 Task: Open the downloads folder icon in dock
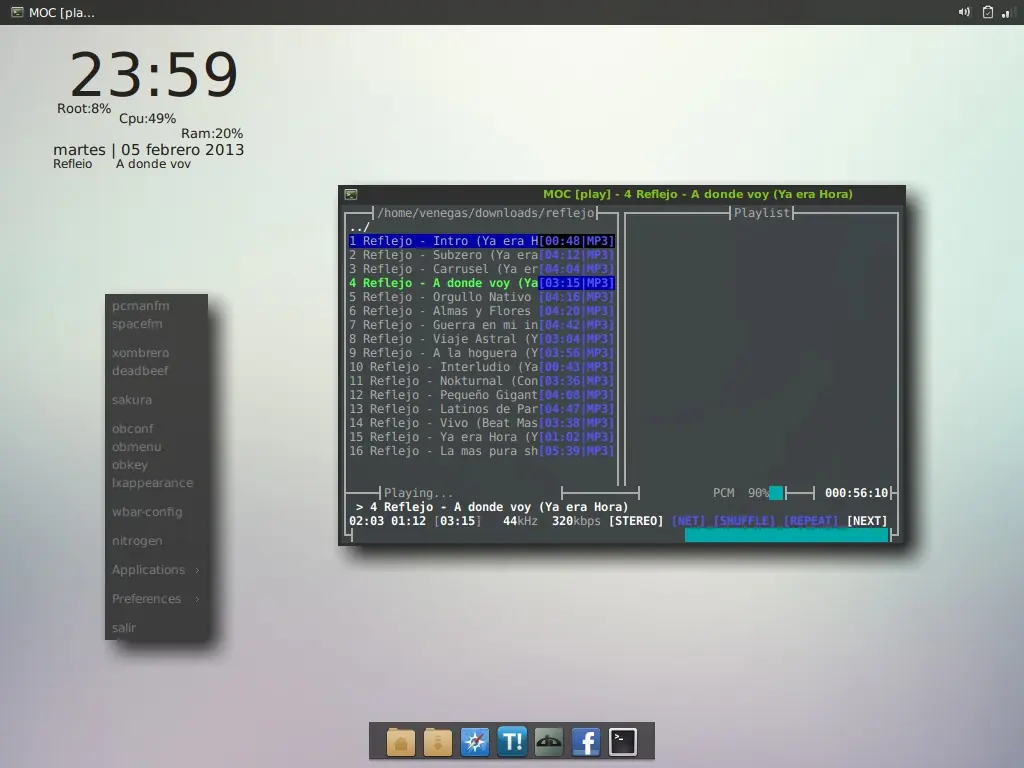coord(438,742)
